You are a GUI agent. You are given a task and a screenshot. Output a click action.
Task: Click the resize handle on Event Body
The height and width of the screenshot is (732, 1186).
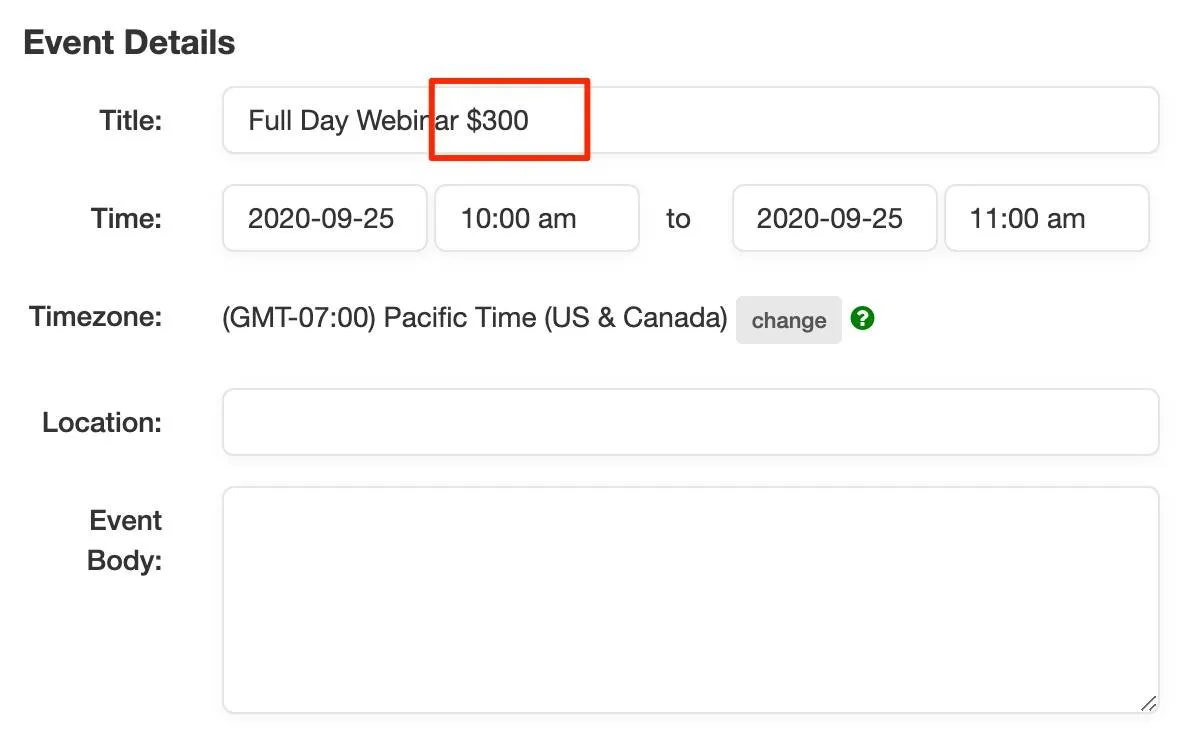pos(1148,703)
